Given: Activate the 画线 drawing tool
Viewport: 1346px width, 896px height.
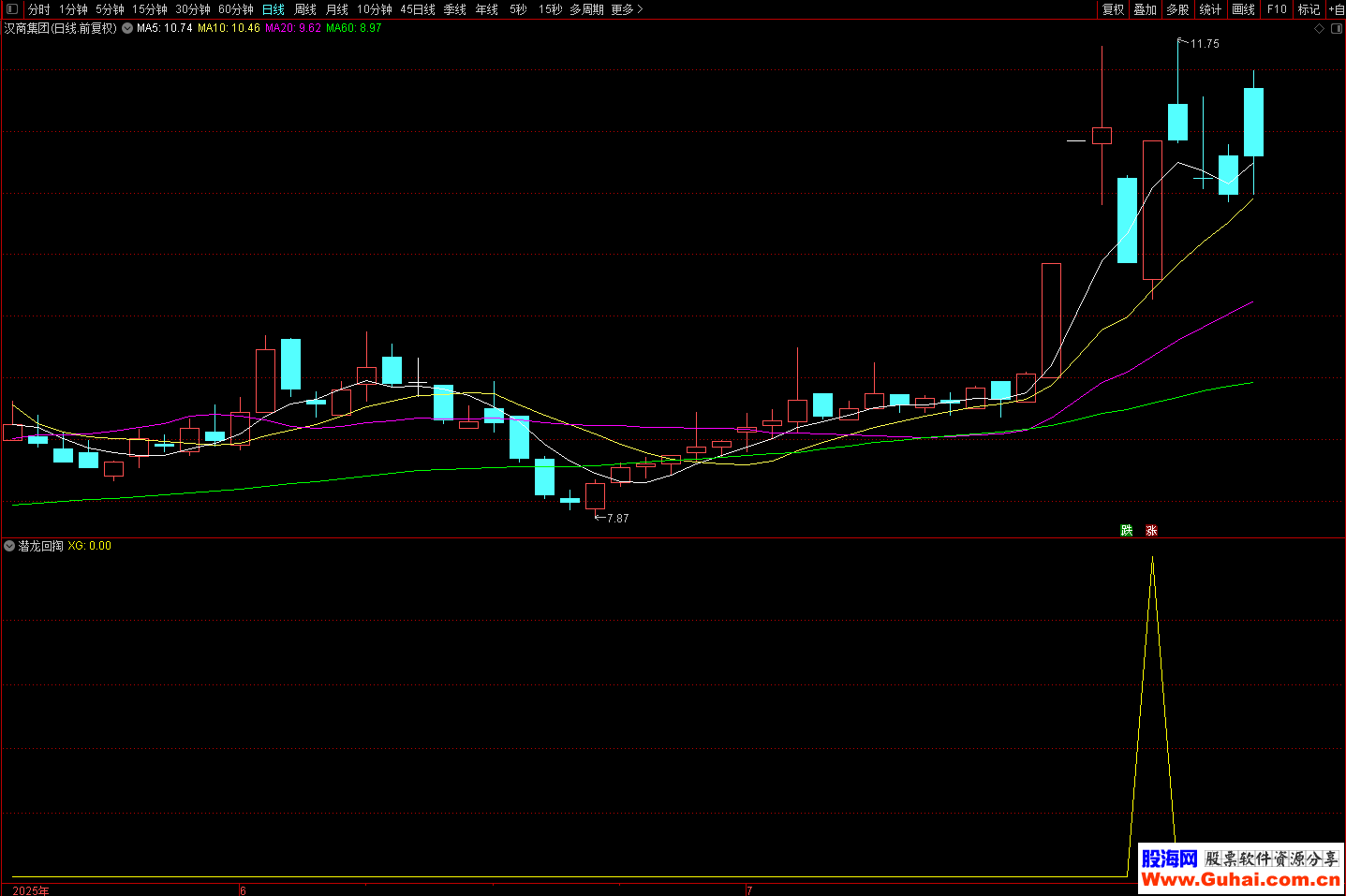Looking at the screenshot, I should pos(1243,9).
